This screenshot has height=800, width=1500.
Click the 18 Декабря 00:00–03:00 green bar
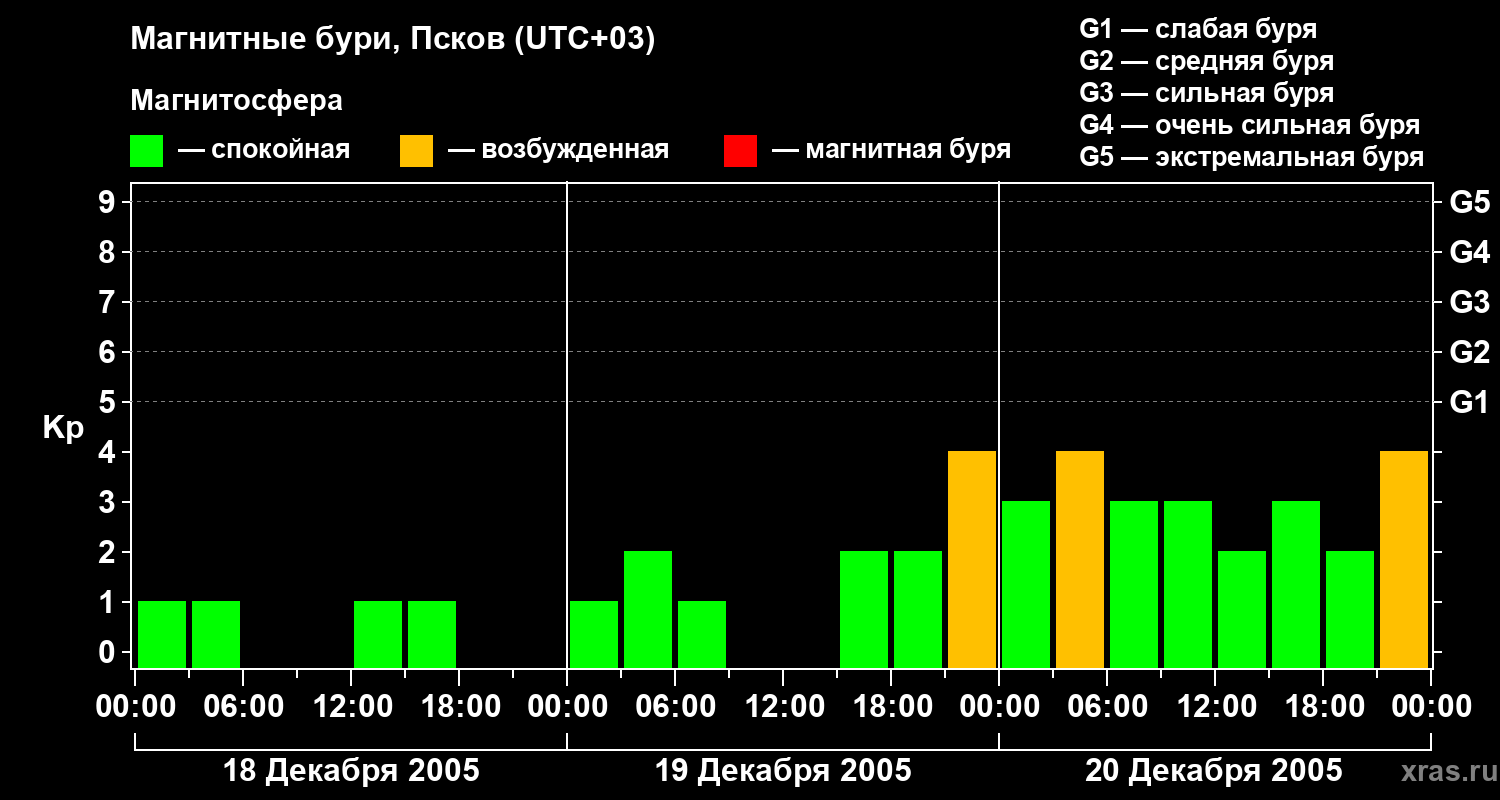point(162,634)
